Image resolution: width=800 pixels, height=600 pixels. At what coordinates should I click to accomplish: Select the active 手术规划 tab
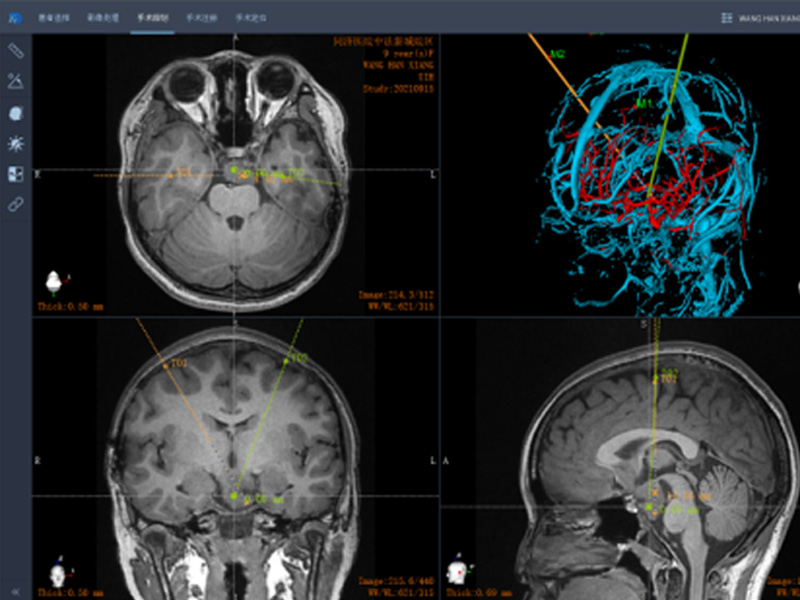(x=152, y=18)
